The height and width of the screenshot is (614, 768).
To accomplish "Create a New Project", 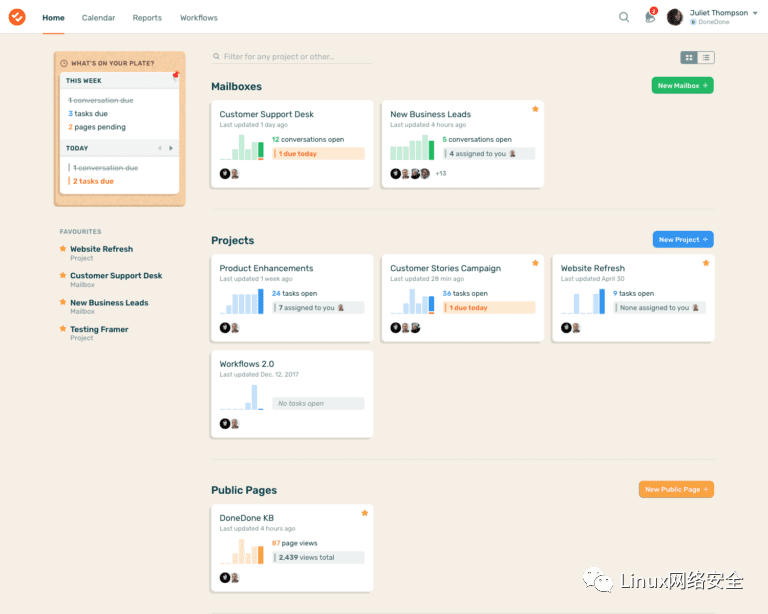I will pyautogui.click(x=683, y=239).
